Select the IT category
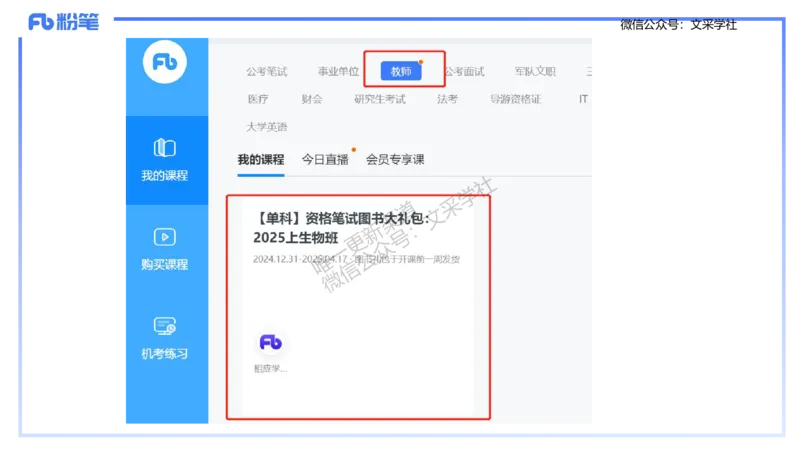Viewport: 800px width, 450px height. click(583, 99)
